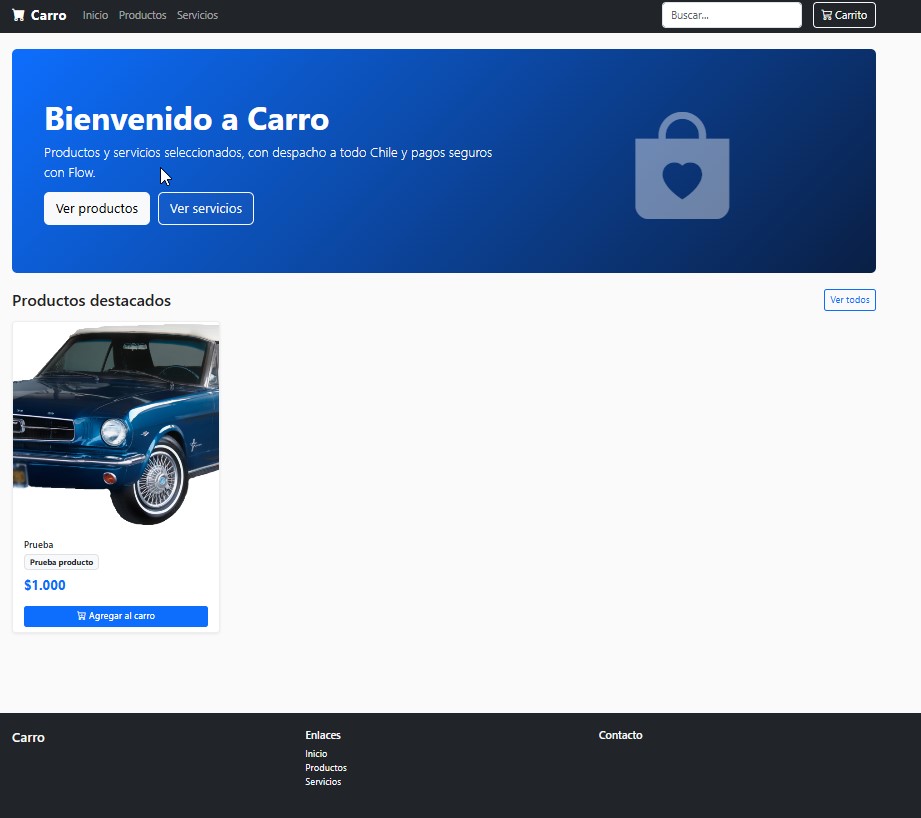Open Servicios link in footer Enlaces
The width and height of the screenshot is (921, 818).
point(323,782)
